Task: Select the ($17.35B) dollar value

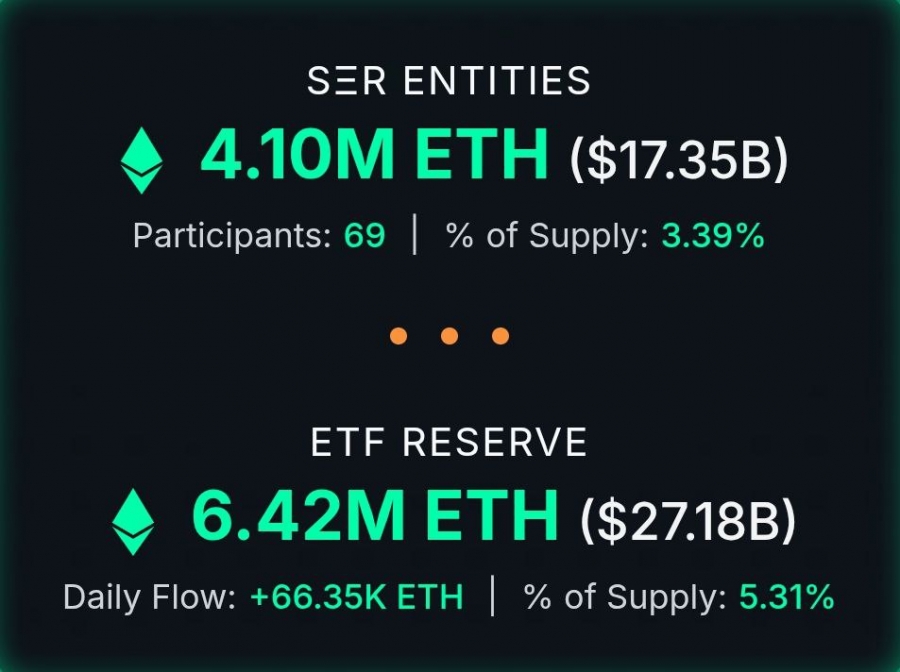Action: pyautogui.click(x=679, y=160)
